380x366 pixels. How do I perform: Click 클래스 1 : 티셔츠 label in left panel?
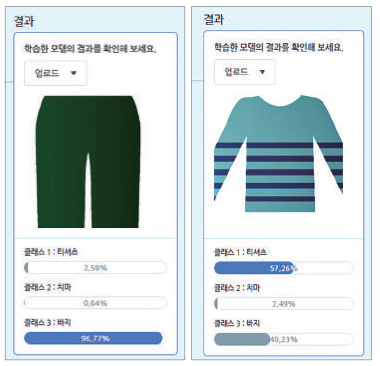(51, 252)
